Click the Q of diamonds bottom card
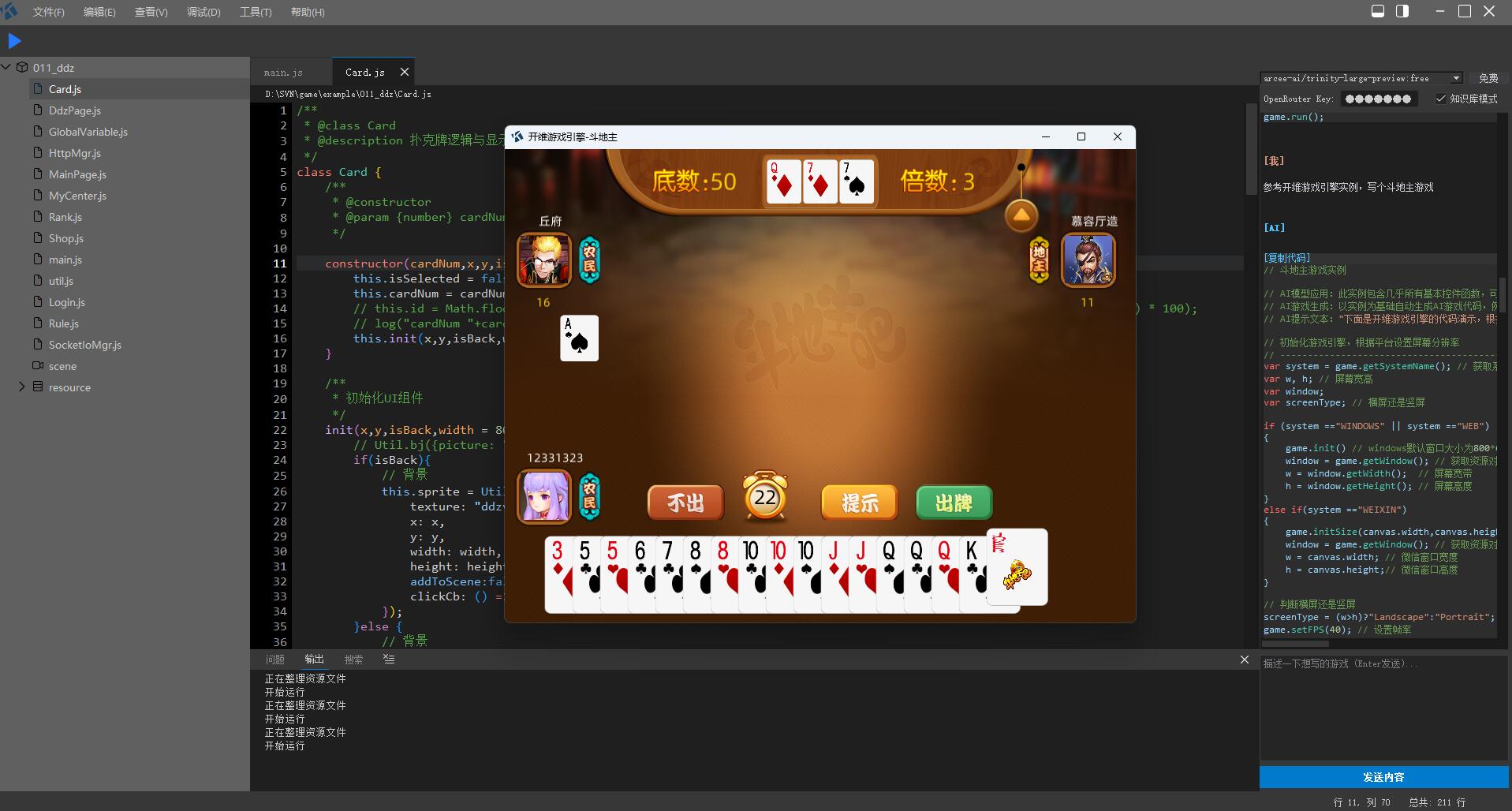Viewport: 1512px width, 811px height. point(783,181)
